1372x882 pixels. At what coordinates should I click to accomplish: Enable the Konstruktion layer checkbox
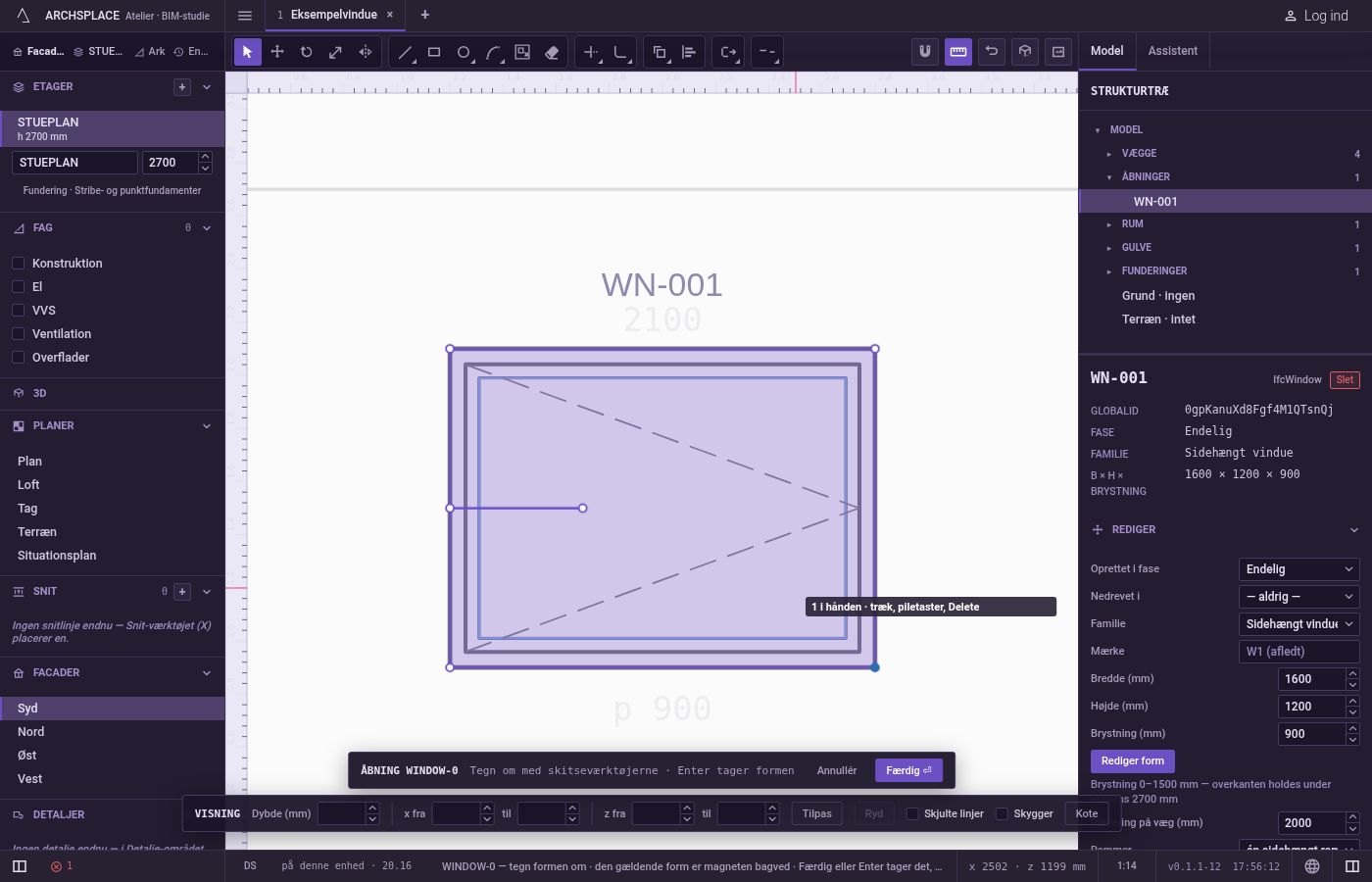click(x=18, y=263)
